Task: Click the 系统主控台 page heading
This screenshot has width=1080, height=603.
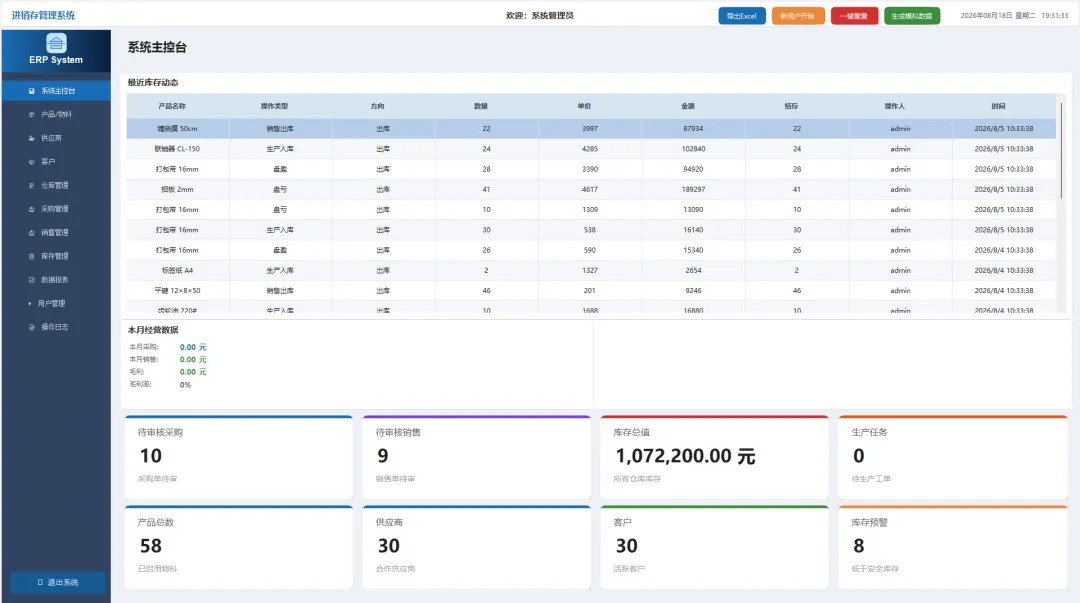Action: click(157, 48)
